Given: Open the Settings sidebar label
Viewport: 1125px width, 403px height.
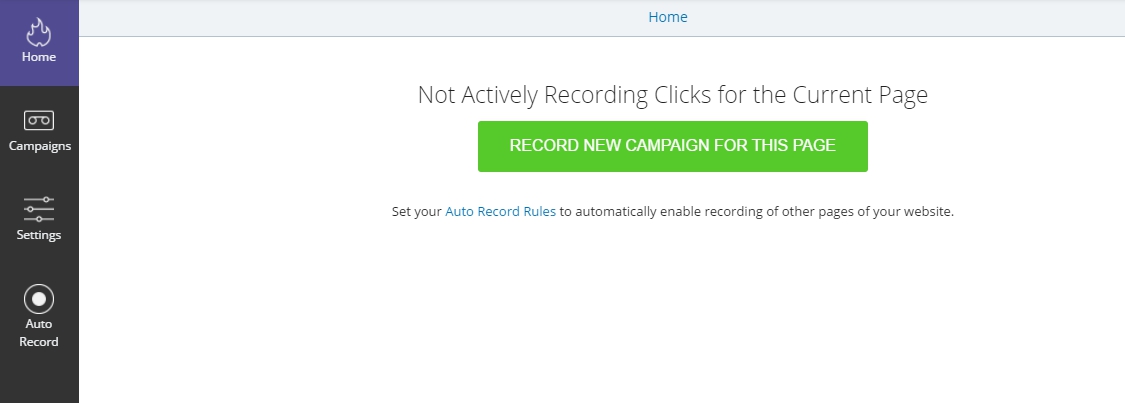Looking at the screenshot, I should coord(39,234).
